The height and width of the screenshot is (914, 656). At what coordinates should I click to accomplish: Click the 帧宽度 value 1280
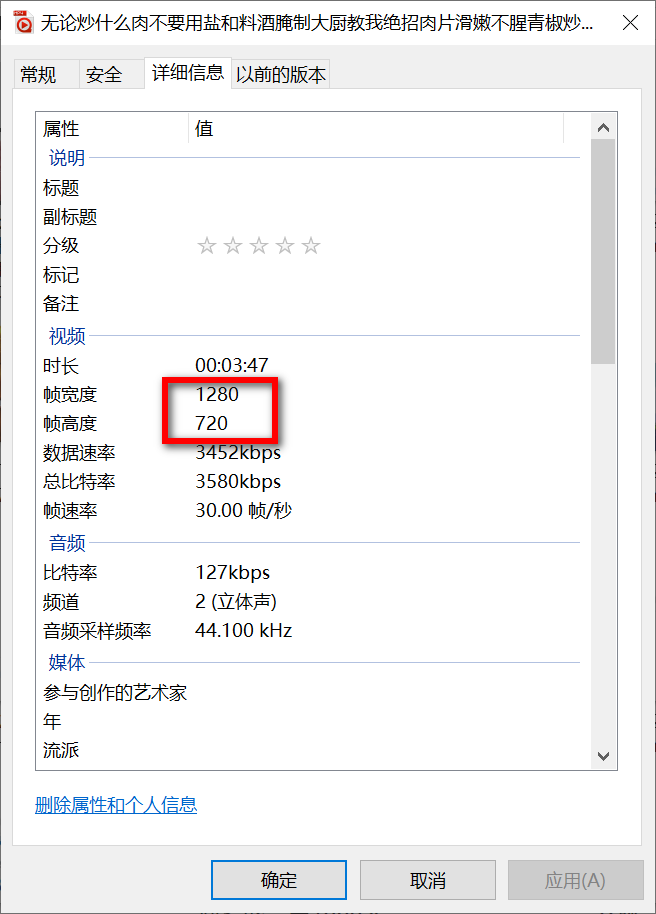point(217,395)
